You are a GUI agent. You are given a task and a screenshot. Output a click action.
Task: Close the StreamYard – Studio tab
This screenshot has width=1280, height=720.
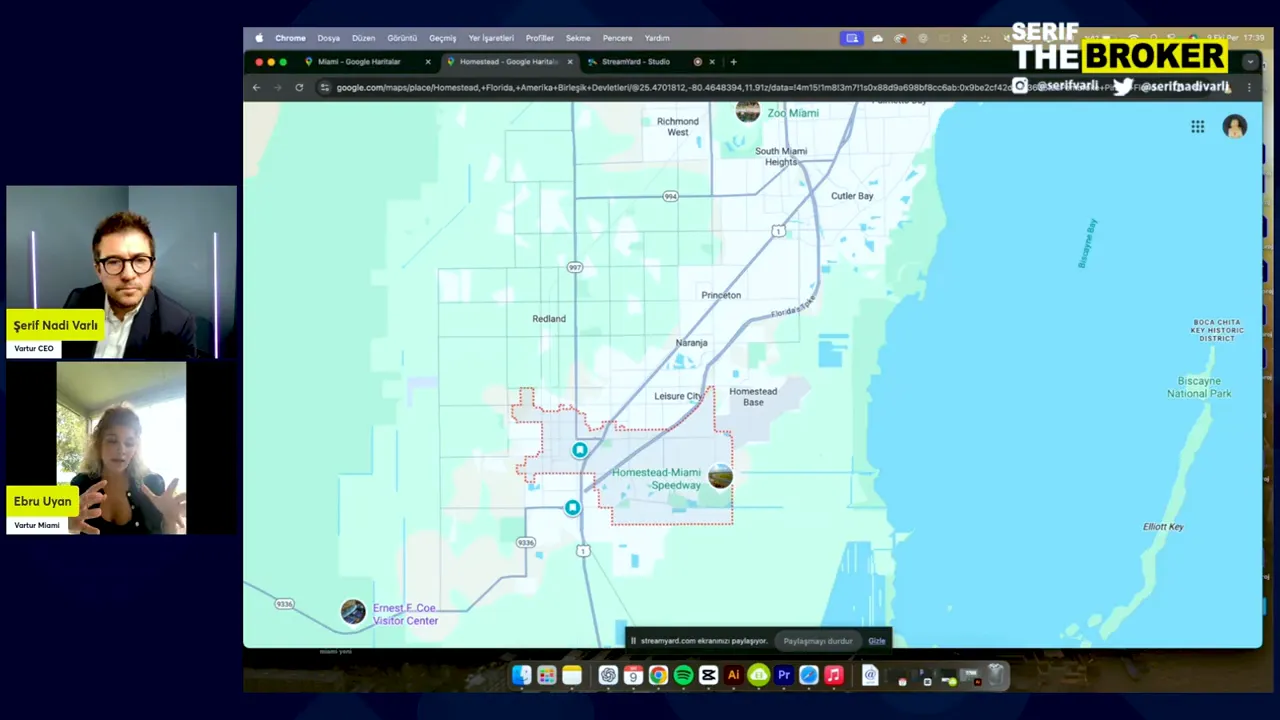tap(712, 62)
